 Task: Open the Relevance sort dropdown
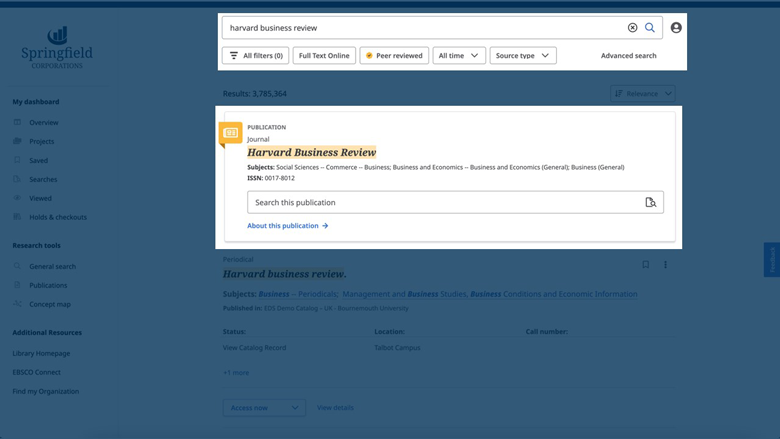tap(642, 93)
